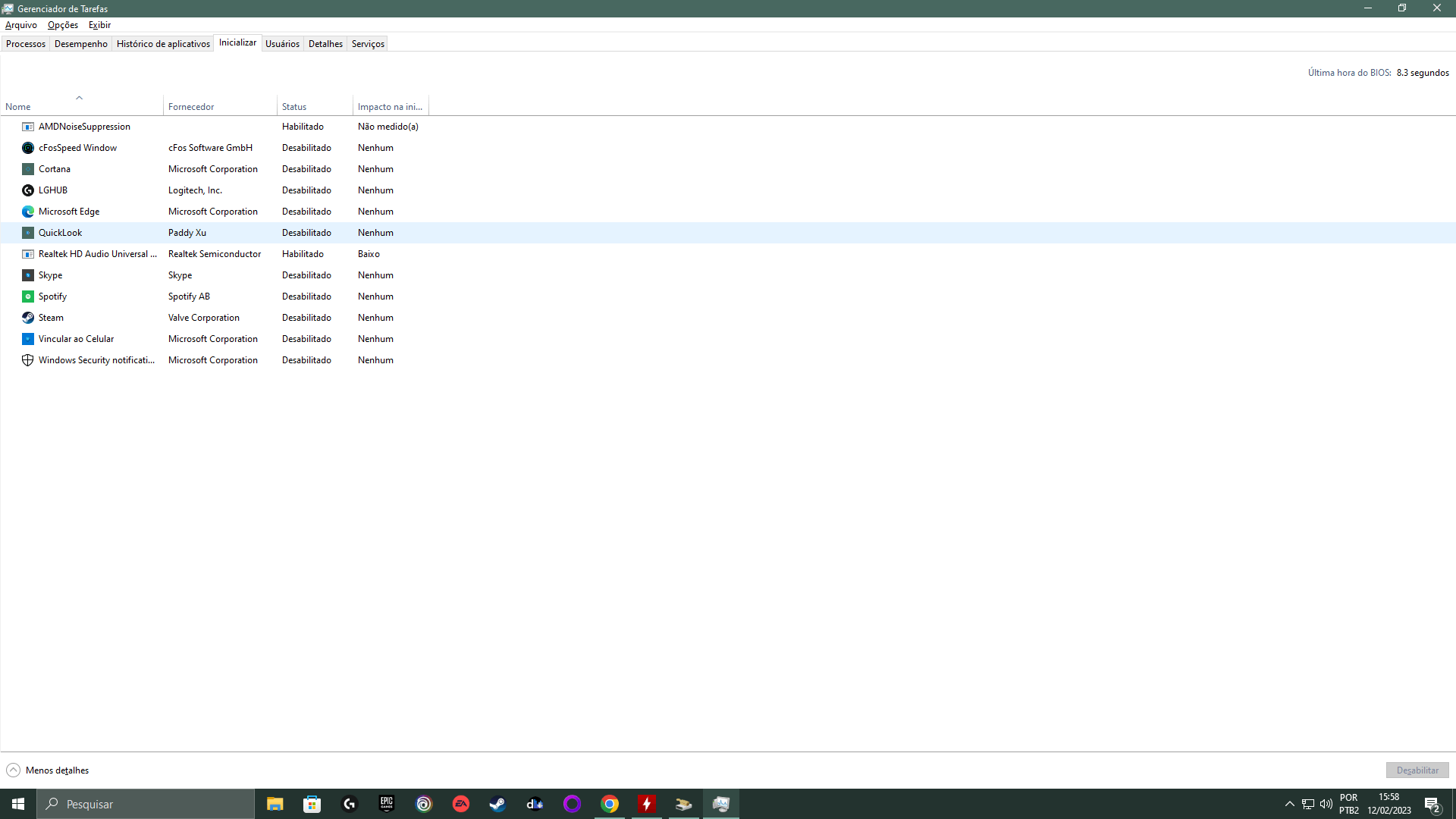This screenshot has height=819, width=1456.
Task: Open the Windows Start menu
Action: coord(18,804)
